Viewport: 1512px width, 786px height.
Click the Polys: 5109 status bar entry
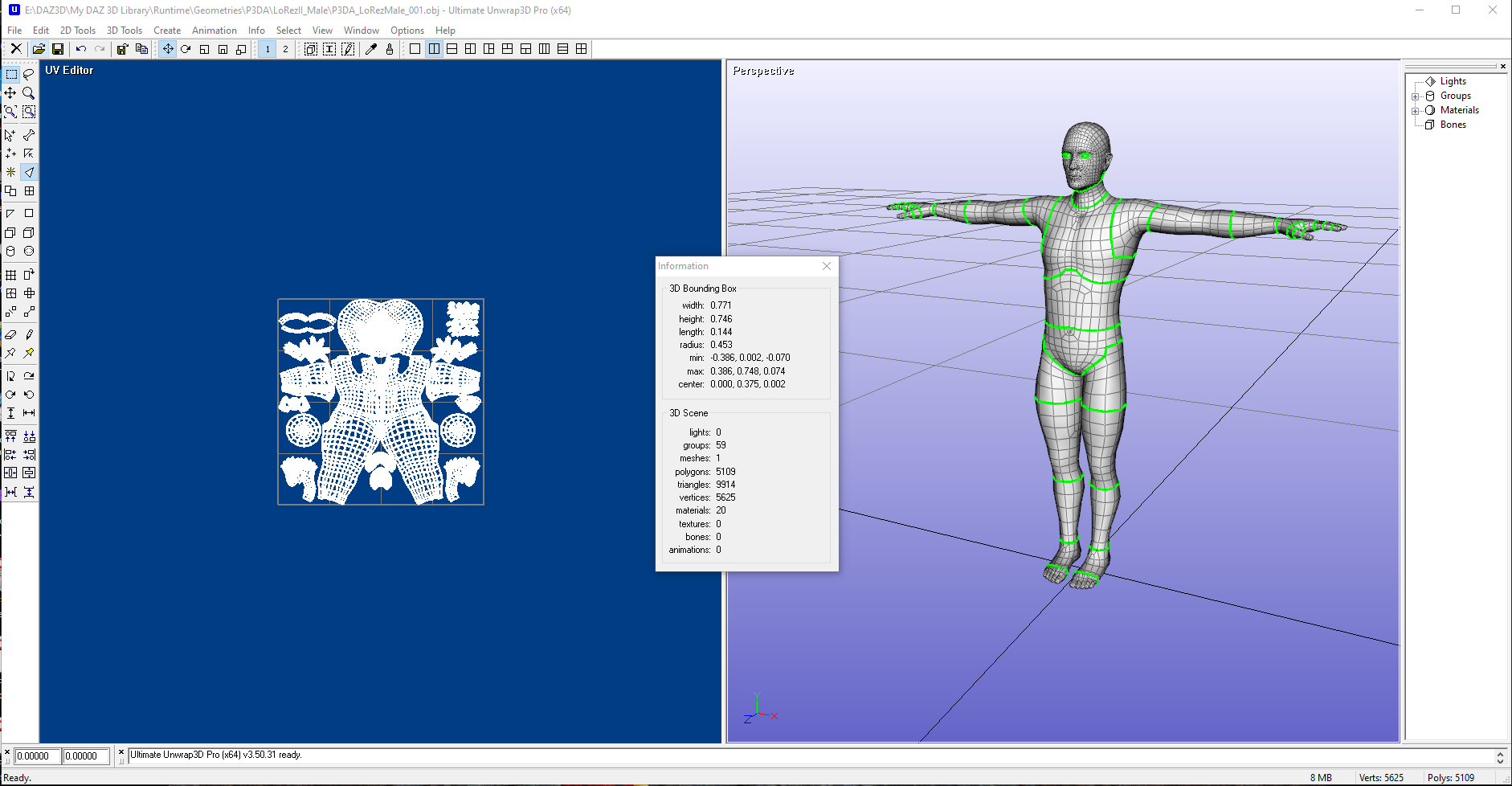pyautogui.click(x=1451, y=778)
